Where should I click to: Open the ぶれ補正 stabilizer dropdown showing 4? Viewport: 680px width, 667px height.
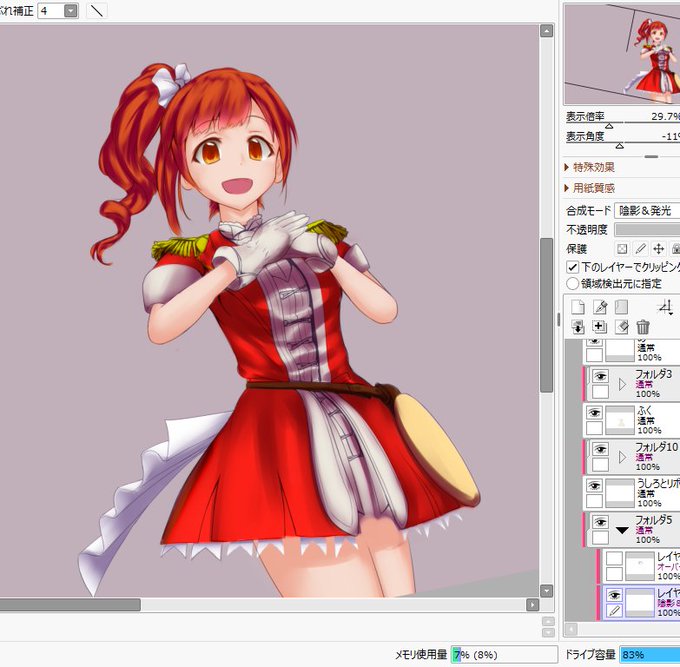[71, 10]
